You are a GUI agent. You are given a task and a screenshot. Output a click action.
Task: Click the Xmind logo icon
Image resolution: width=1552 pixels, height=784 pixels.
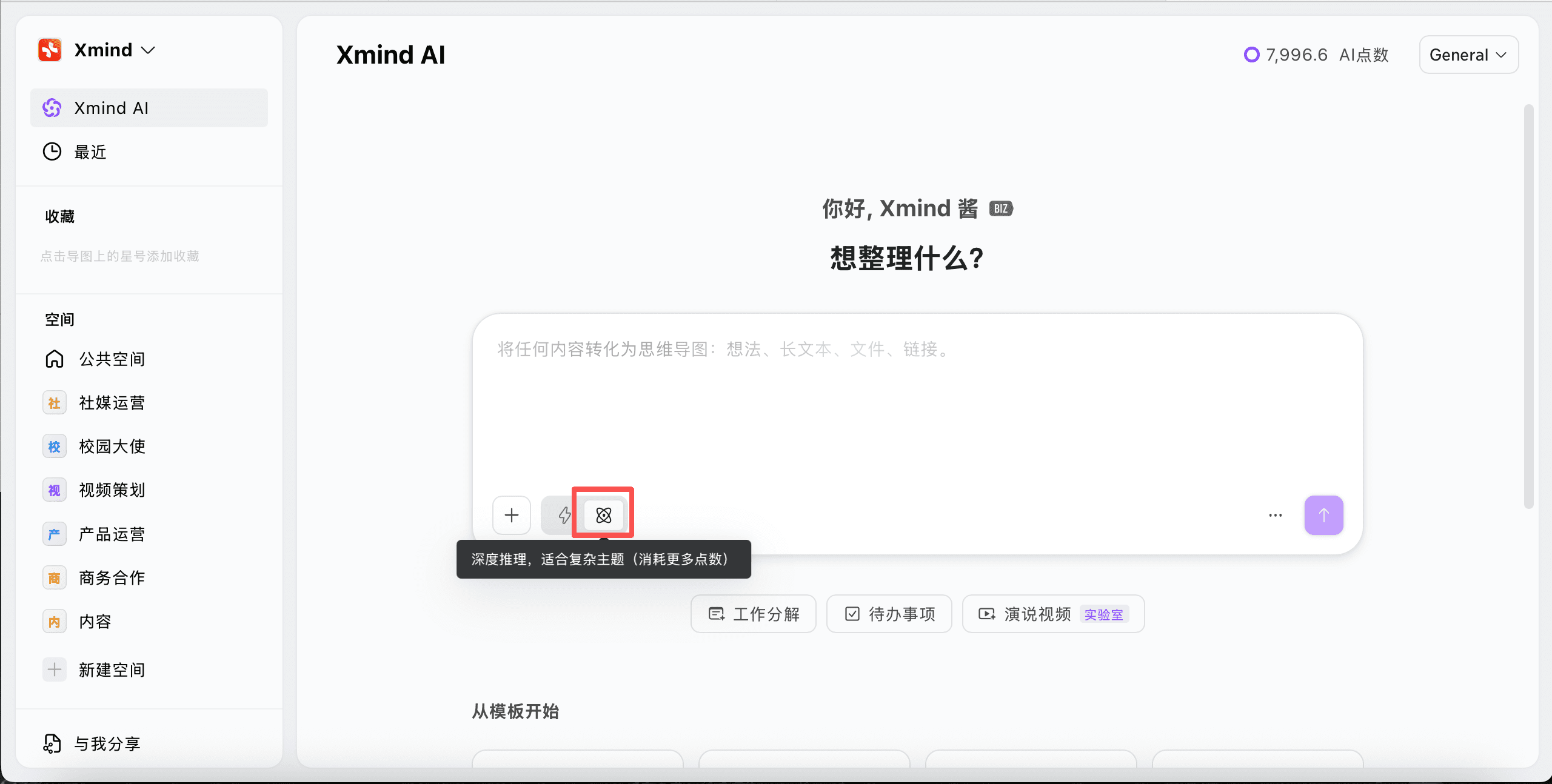coord(50,50)
